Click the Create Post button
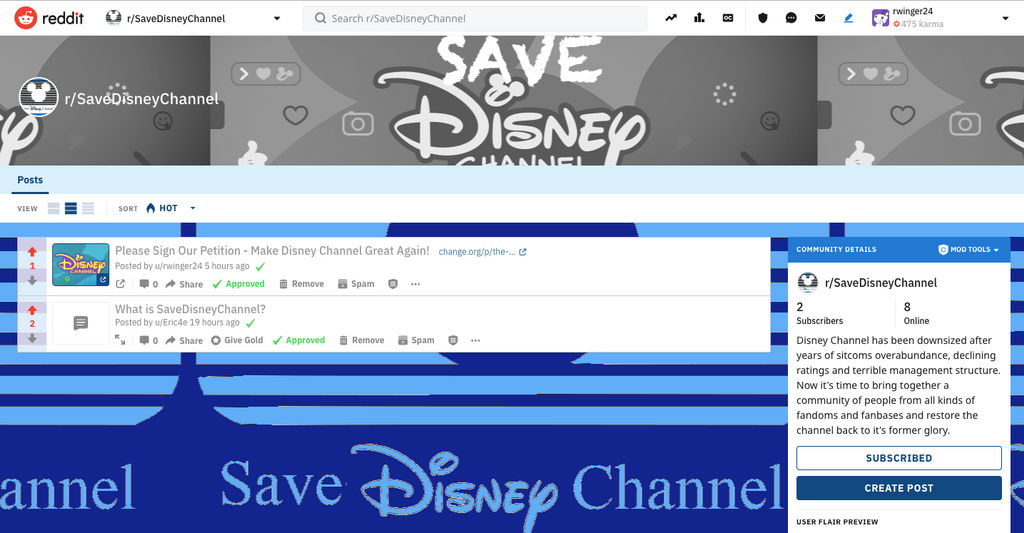Image resolution: width=1024 pixels, height=533 pixels. click(x=899, y=488)
